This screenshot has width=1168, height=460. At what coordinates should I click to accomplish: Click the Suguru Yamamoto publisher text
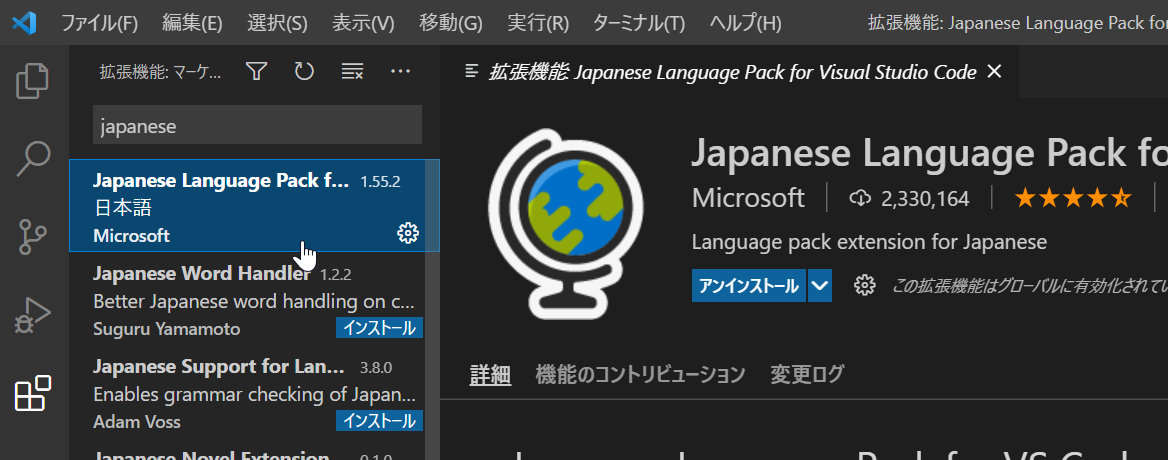167,329
